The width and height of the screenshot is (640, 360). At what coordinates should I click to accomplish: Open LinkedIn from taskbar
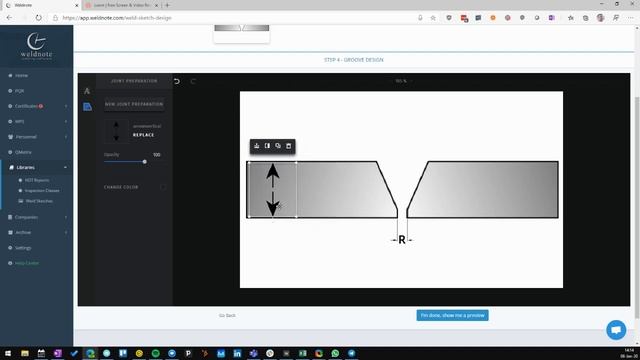pos(237,353)
